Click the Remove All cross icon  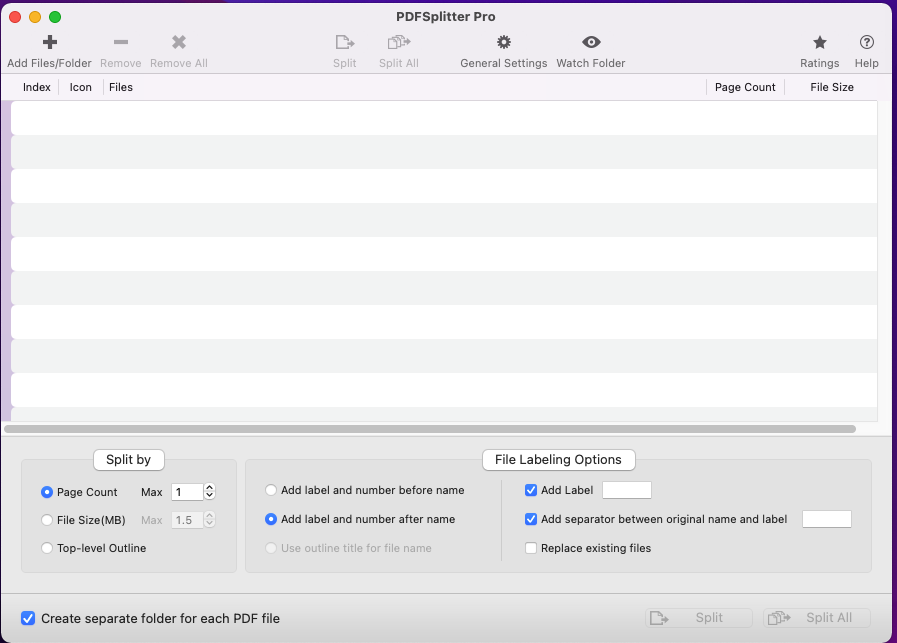179,42
